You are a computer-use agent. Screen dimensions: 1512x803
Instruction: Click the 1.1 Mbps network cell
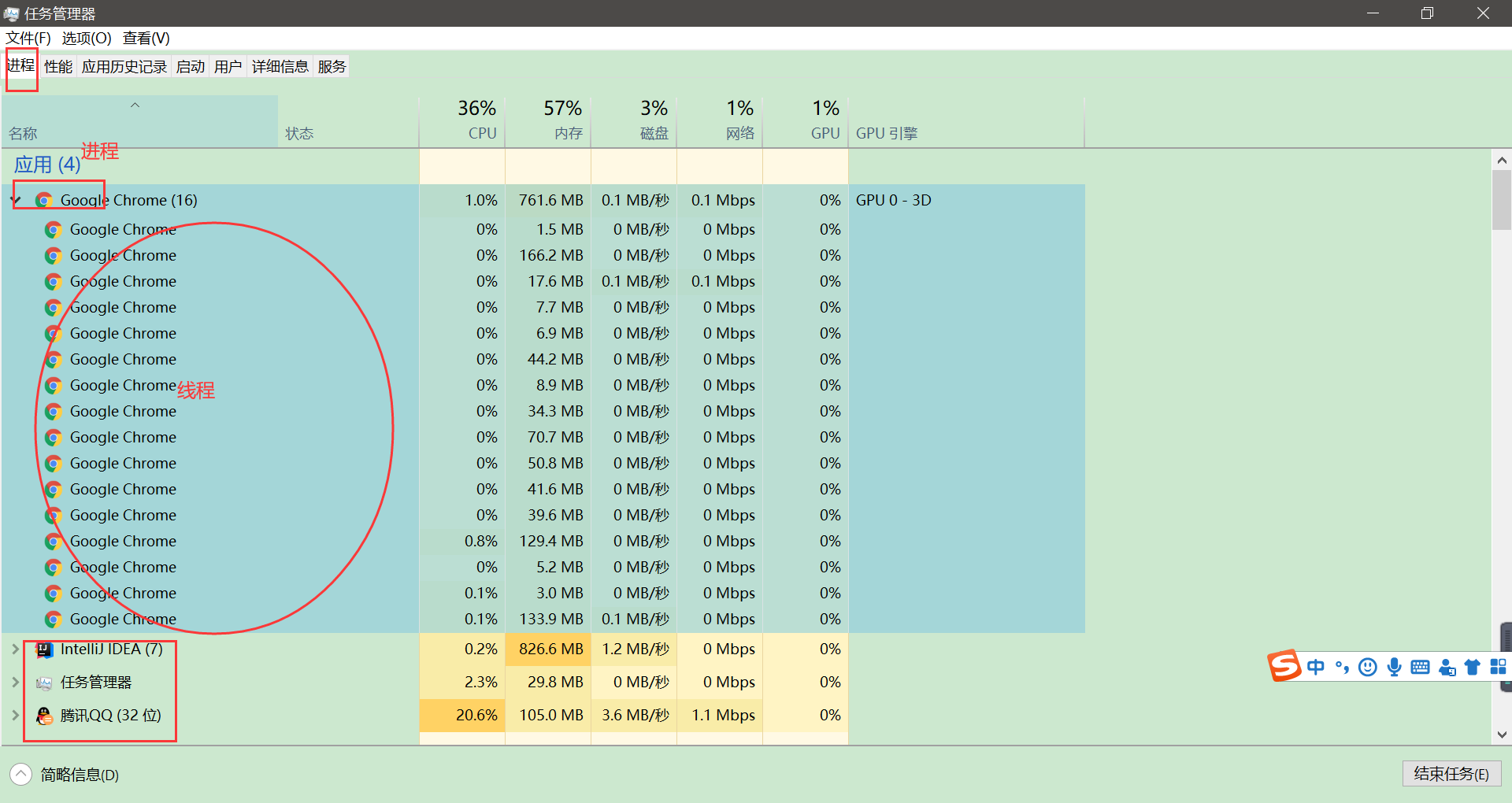720,716
